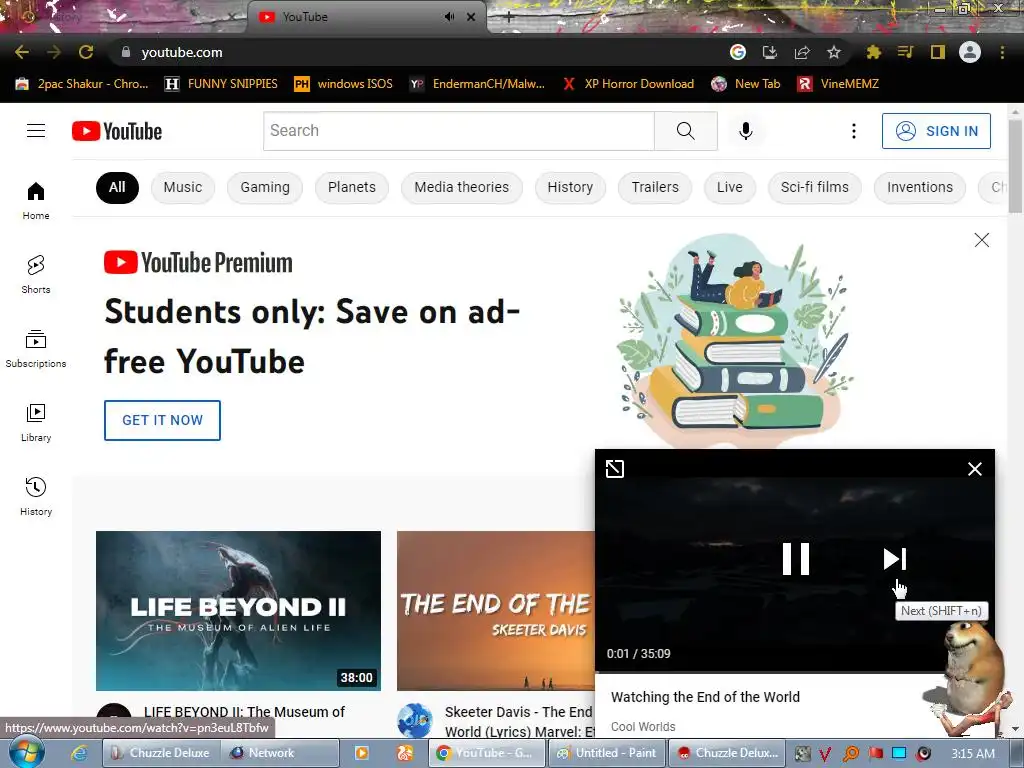Image resolution: width=1024 pixels, height=768 pixels.
Task: Bookmark this tab with star icon
Action: (x=834, y=52)
